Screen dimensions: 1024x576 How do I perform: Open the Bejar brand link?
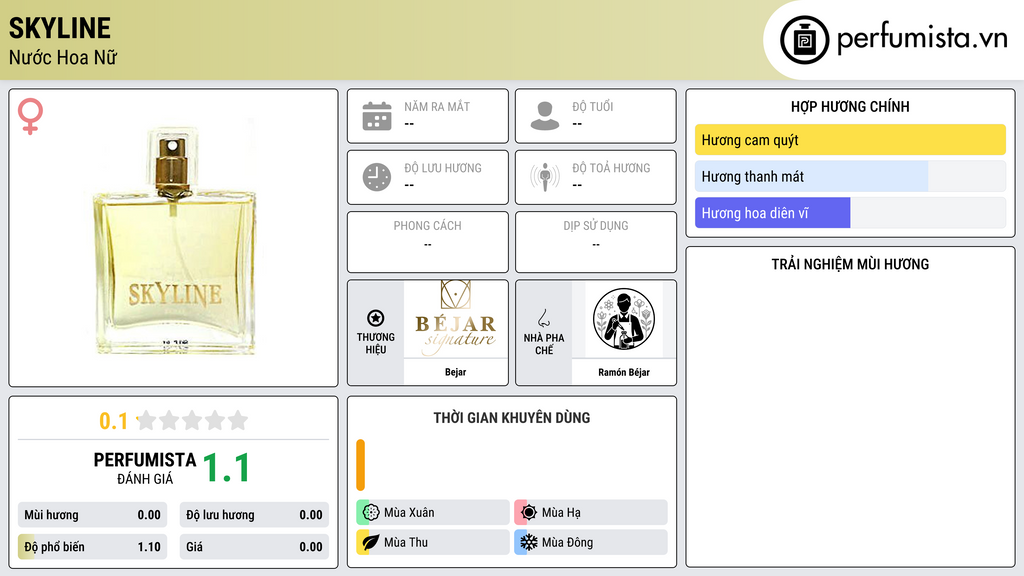(x=455, y=372)
